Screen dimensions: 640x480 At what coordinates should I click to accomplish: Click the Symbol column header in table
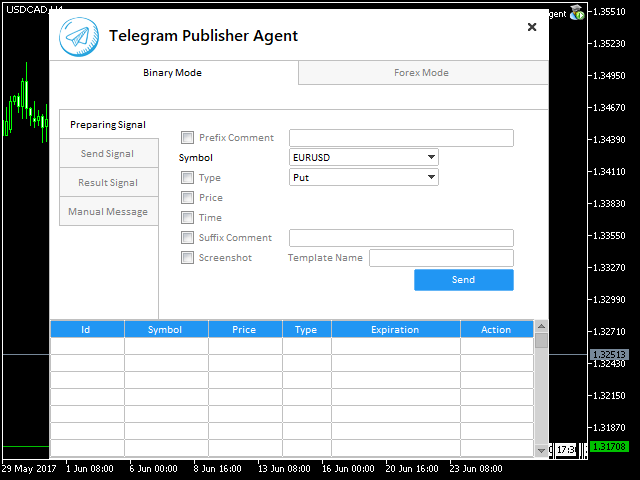[166, 329]
